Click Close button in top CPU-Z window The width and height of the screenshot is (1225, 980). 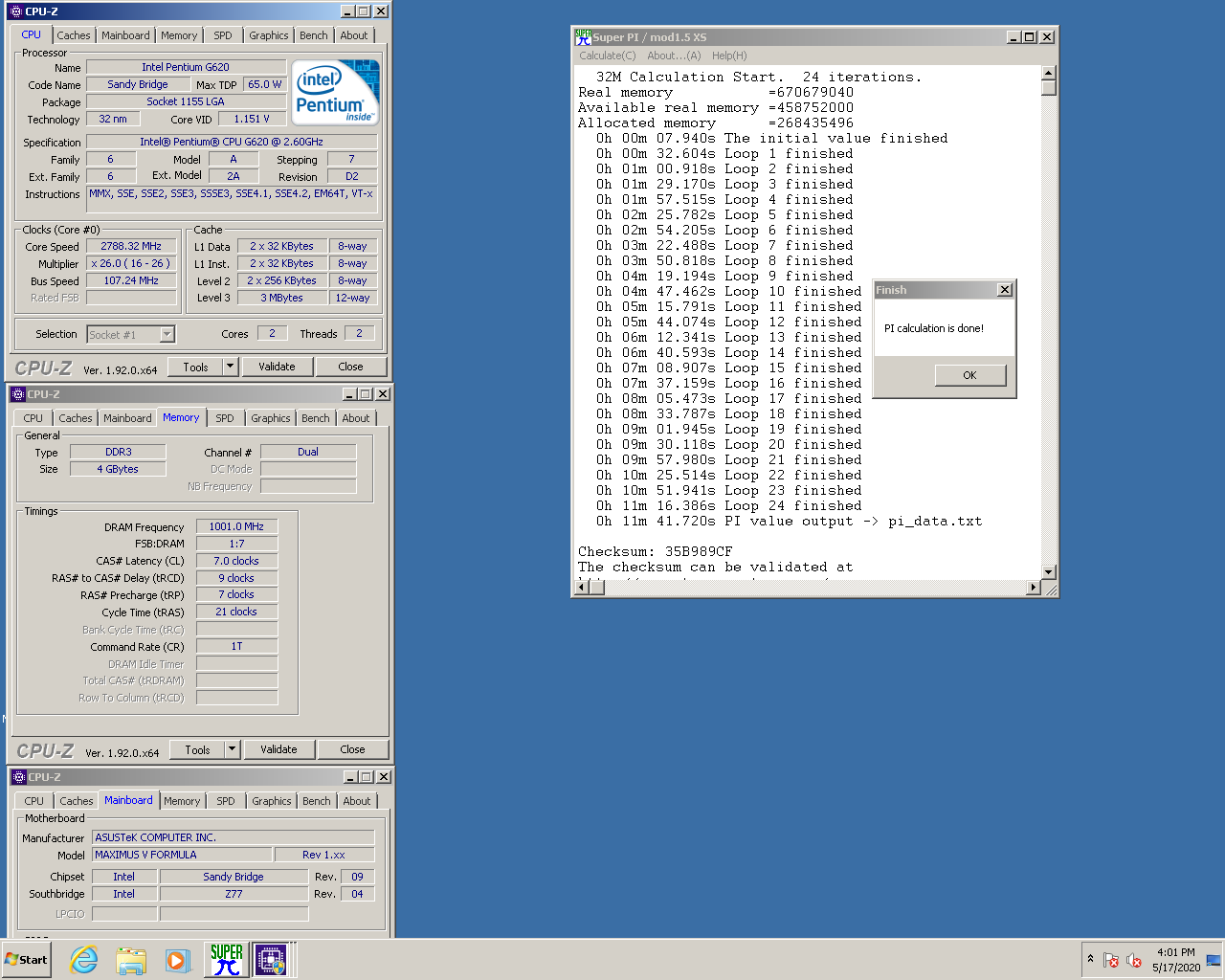point(350,367)
